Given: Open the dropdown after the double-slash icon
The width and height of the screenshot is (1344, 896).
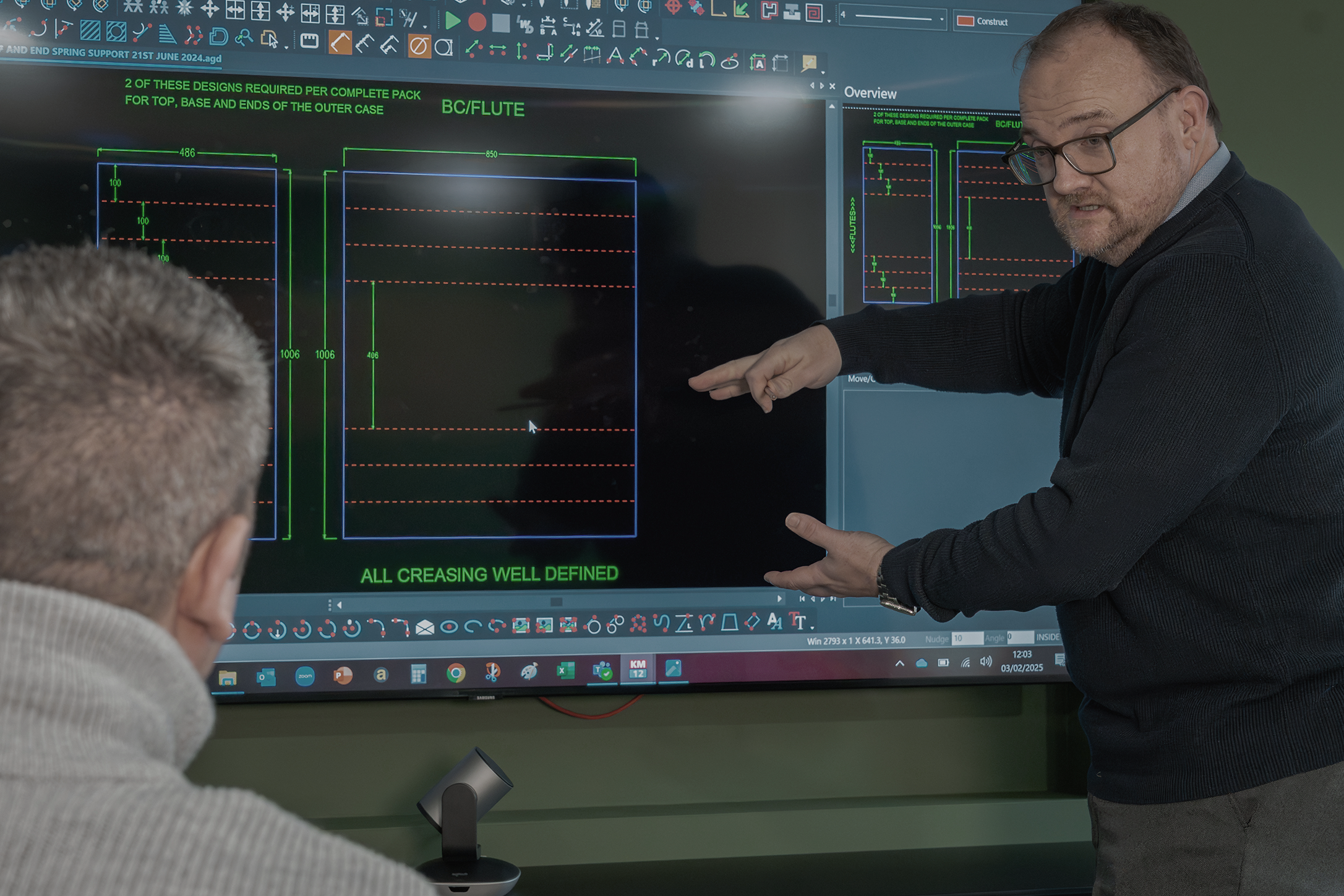Looking at the screenshot, I should coord(425,26).
